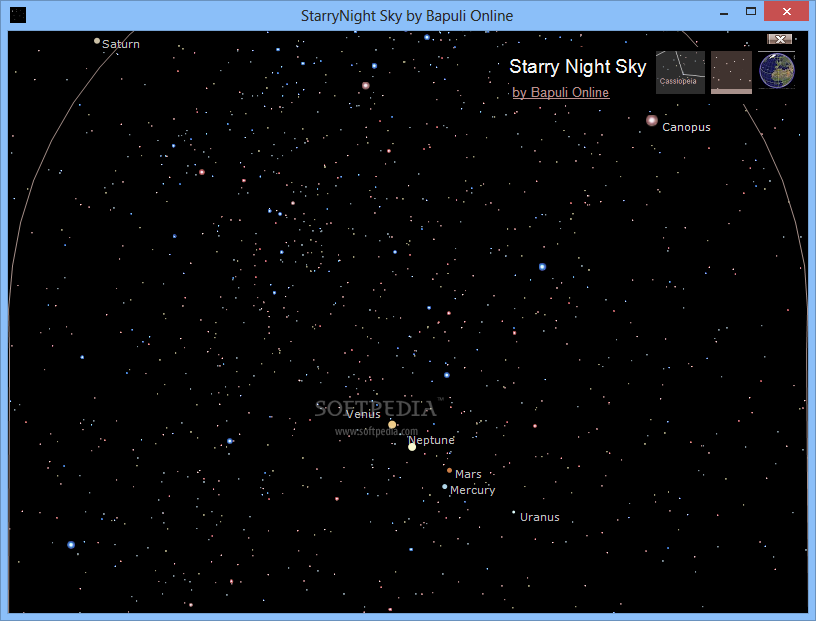Screen dimensions: 816x621
Task: Close the Starry Night Sky overlay panel
Action: coord(780,39)
